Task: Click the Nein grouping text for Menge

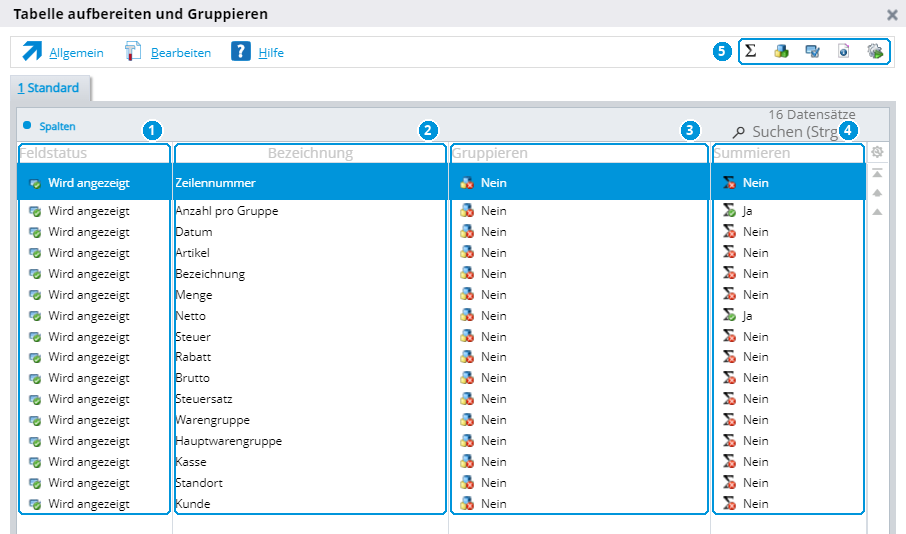Action: pos(493,295)
